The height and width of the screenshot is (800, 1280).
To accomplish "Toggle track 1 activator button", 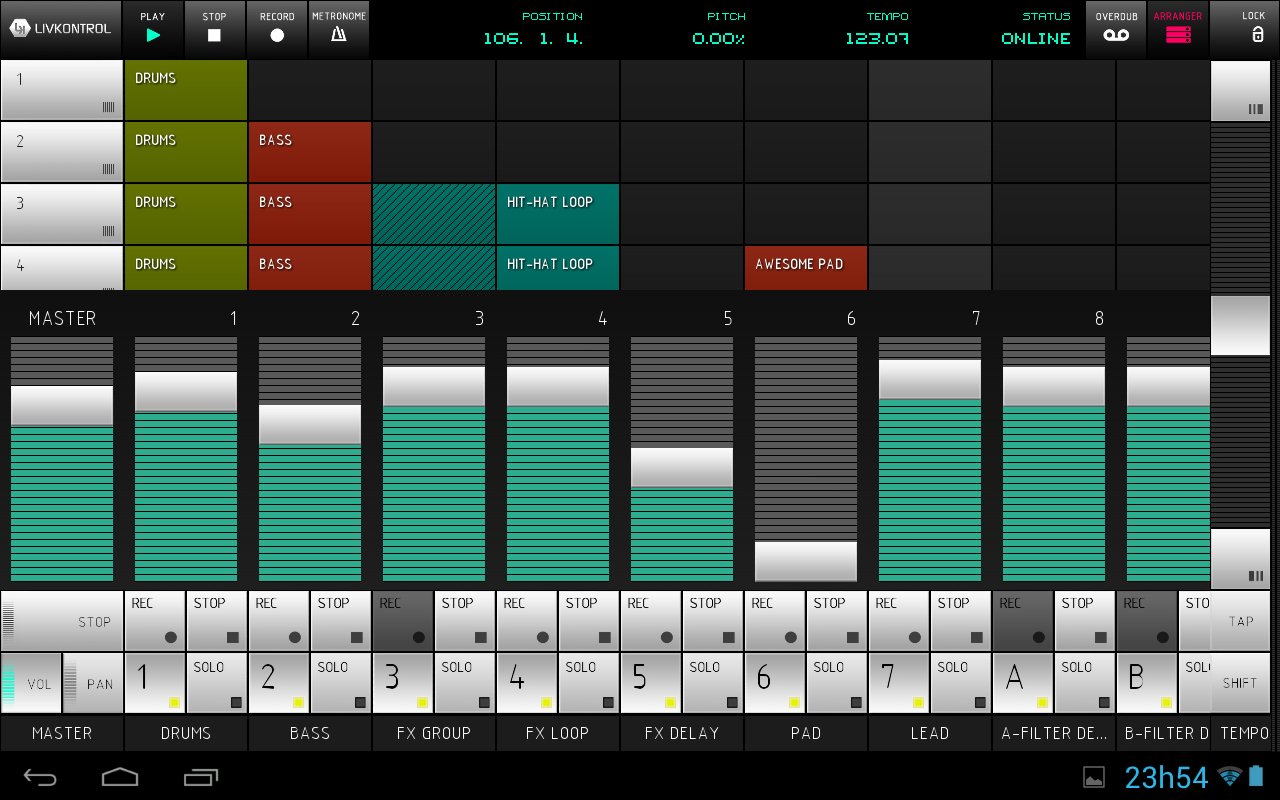I will point(155,682).
